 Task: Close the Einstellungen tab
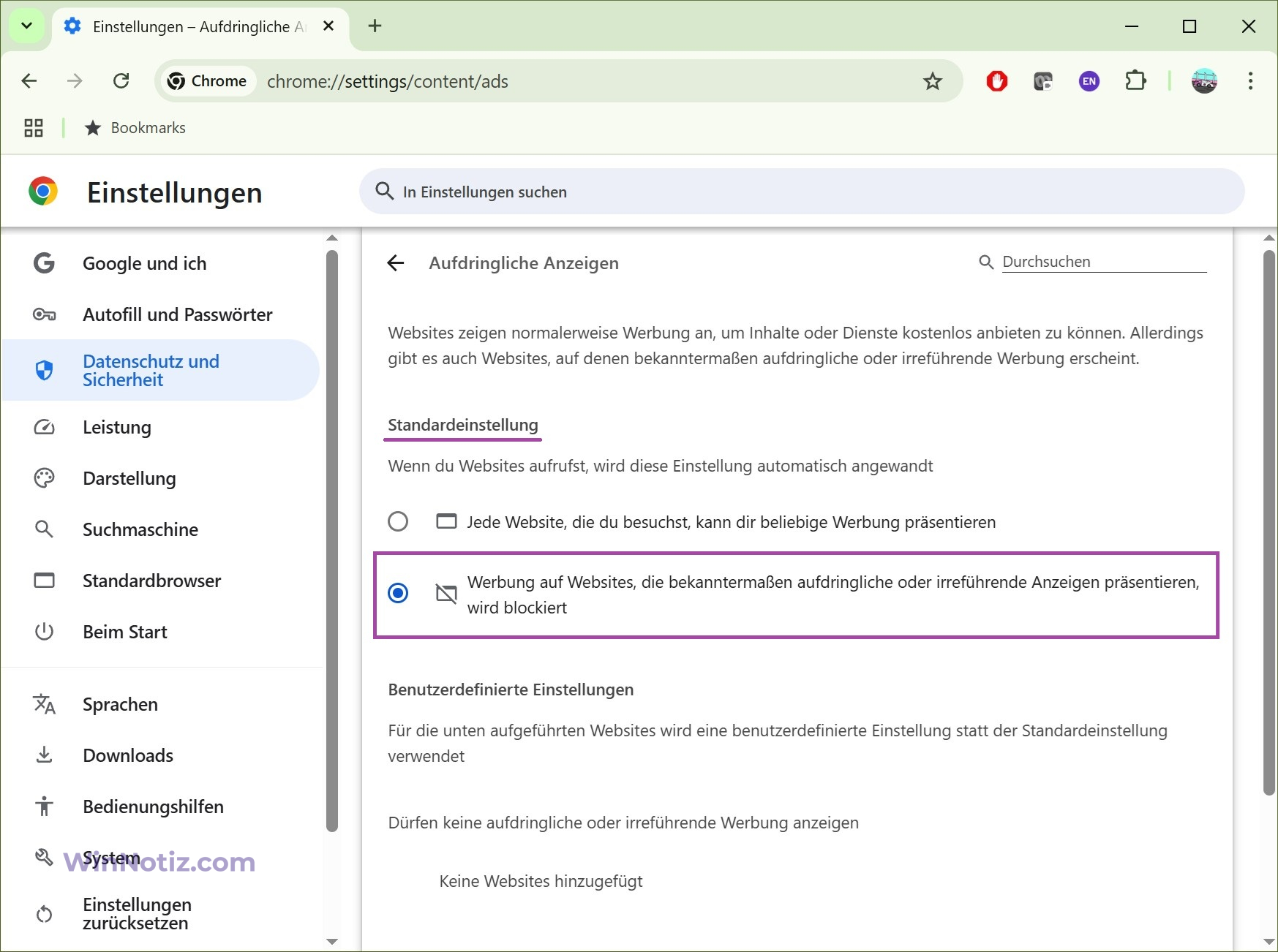(x=328, y=26)
